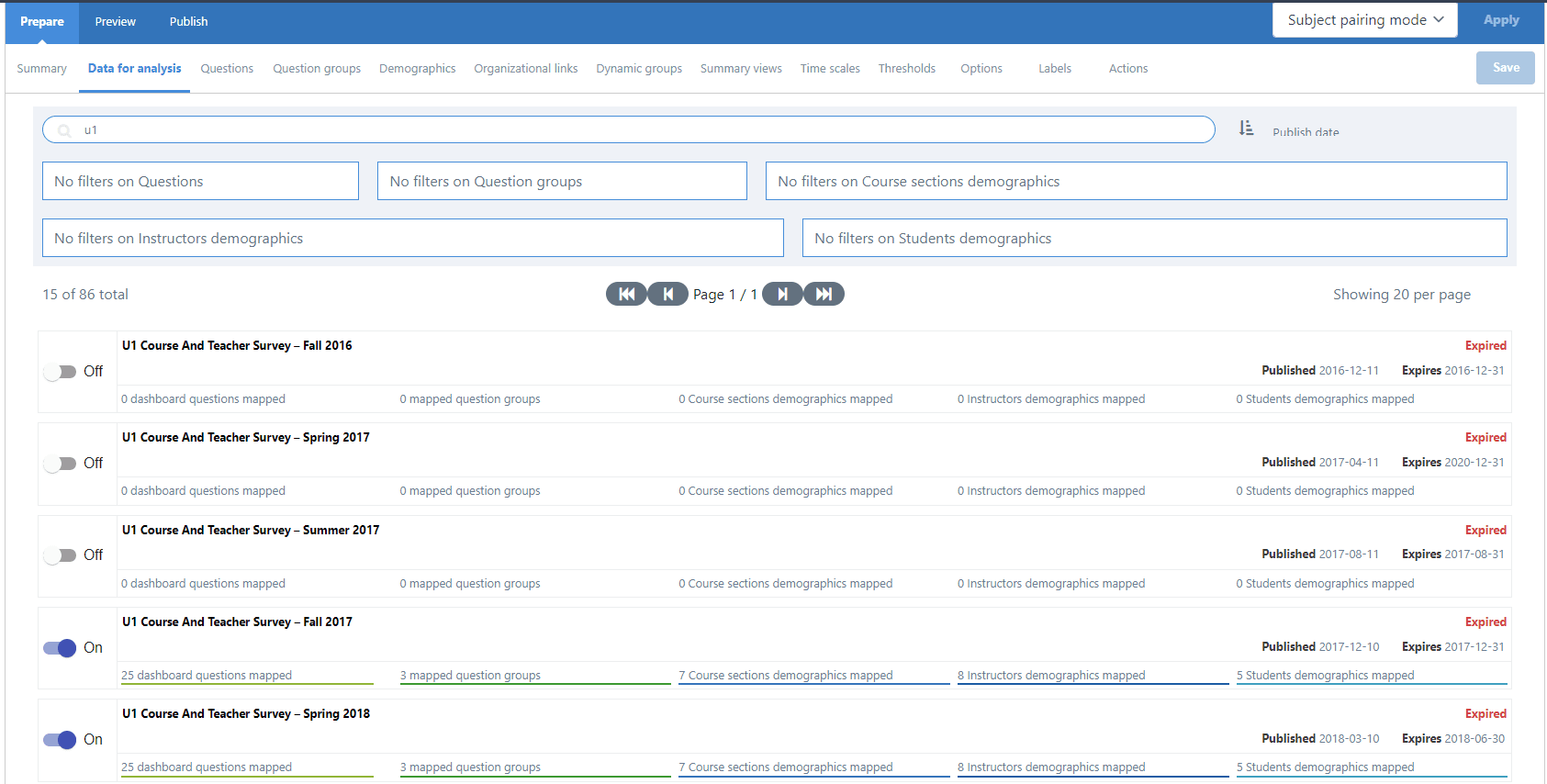Click Expired status on Fall 2016 survey
This screenshot has width=1547, height=784.
(1485, 346)
